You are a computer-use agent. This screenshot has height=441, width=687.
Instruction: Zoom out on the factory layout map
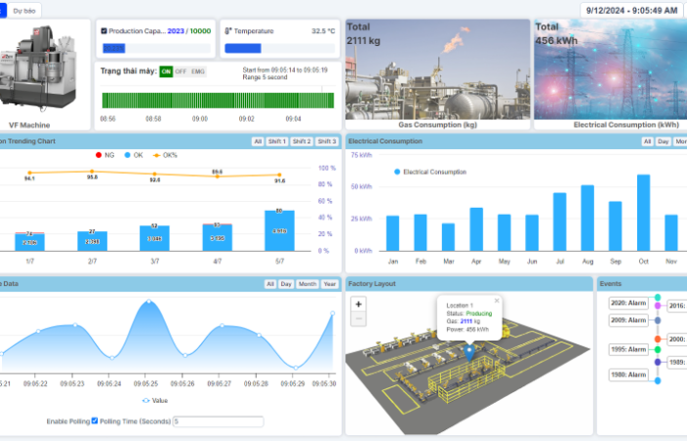click(359, 318)
